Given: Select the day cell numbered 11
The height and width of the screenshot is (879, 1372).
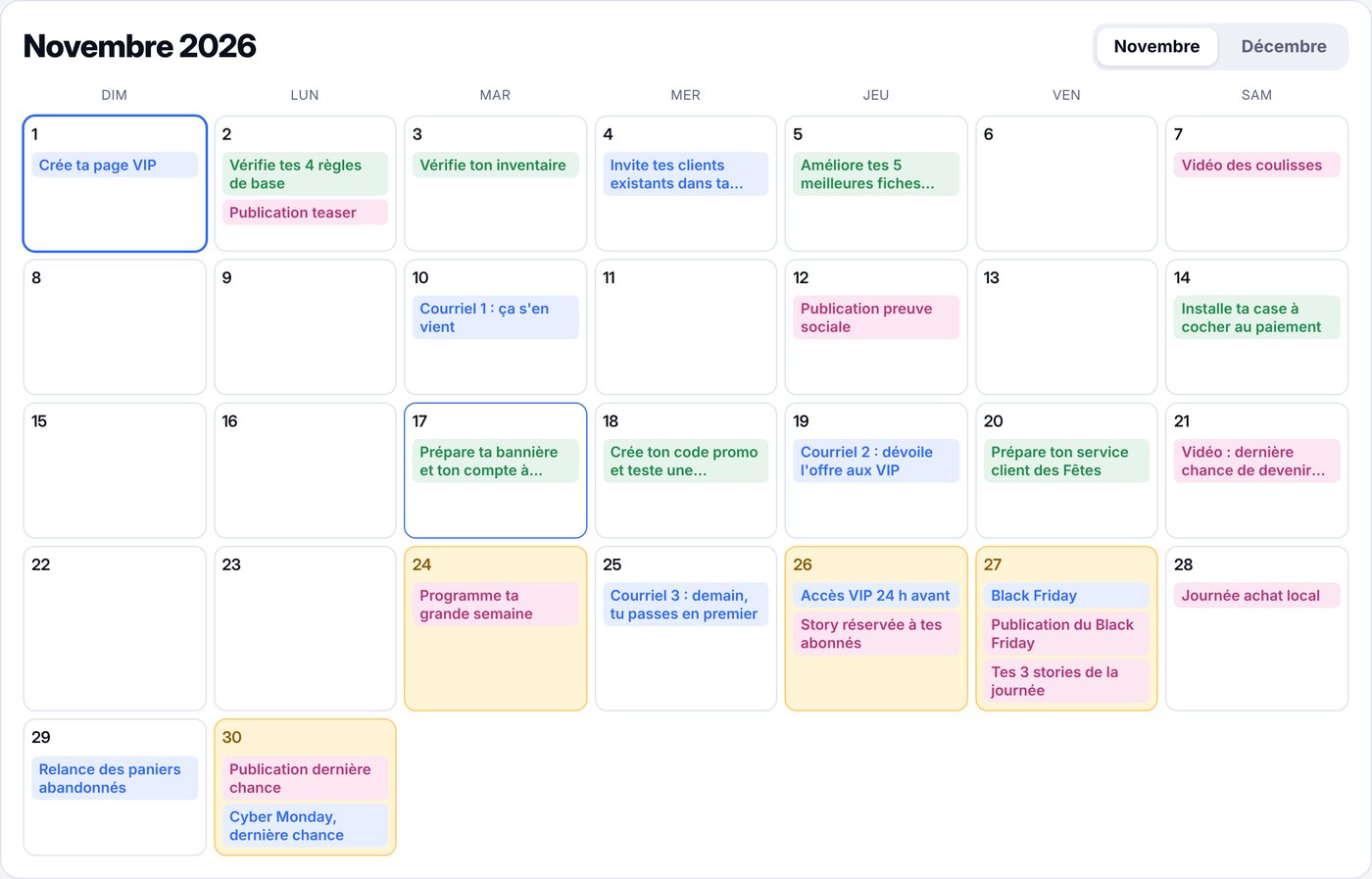Looking at the screenshot, I should click(685, 327).
